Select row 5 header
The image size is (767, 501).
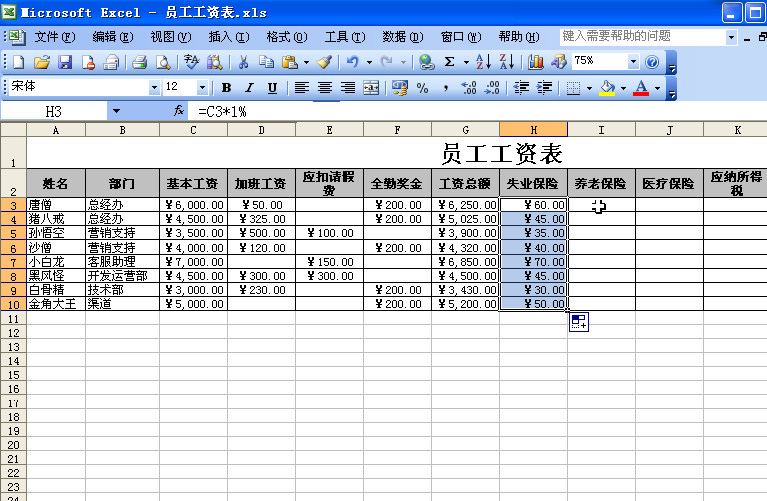13,233
